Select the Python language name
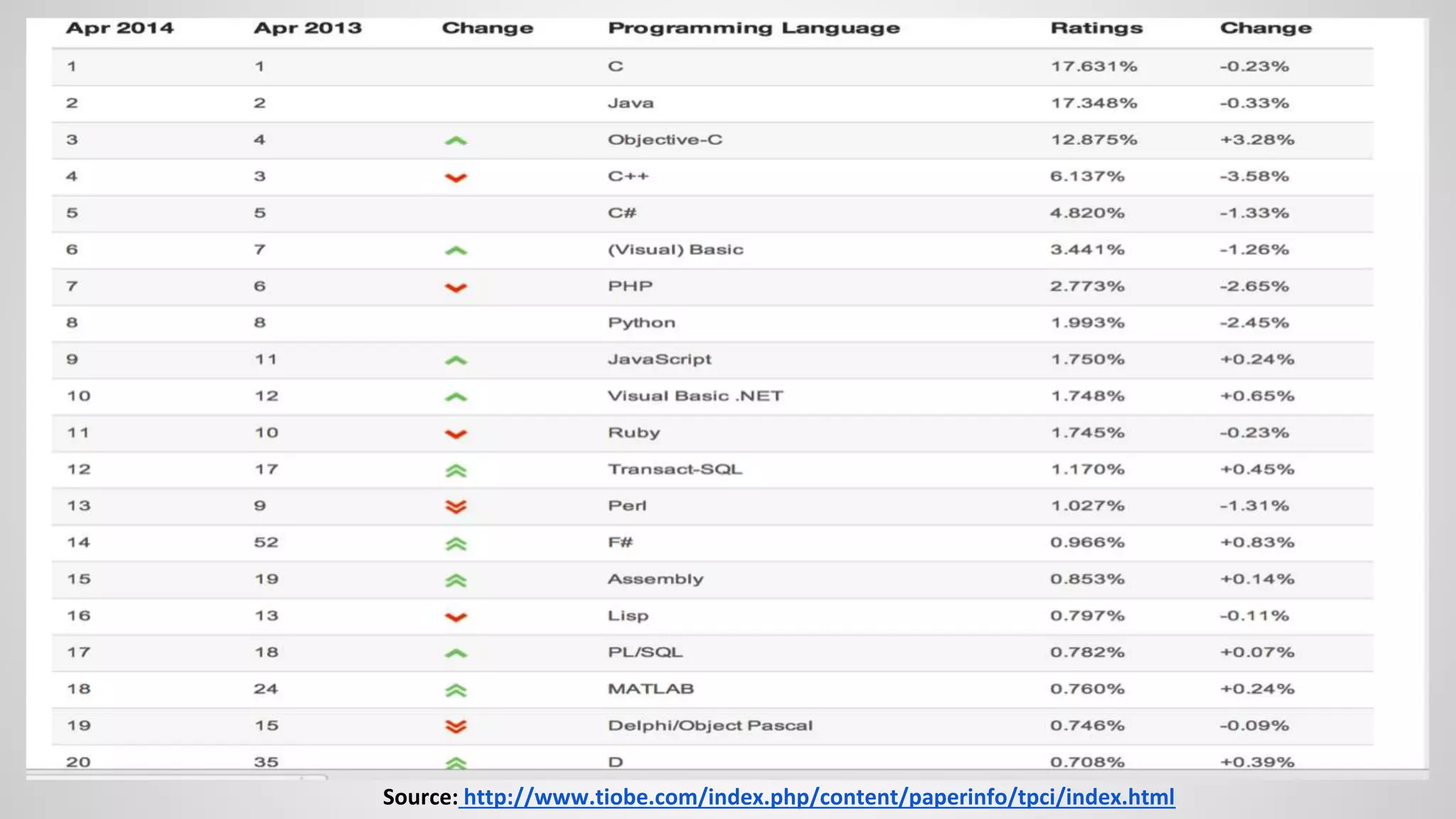 pyautogui.click(x=641, y=323)
